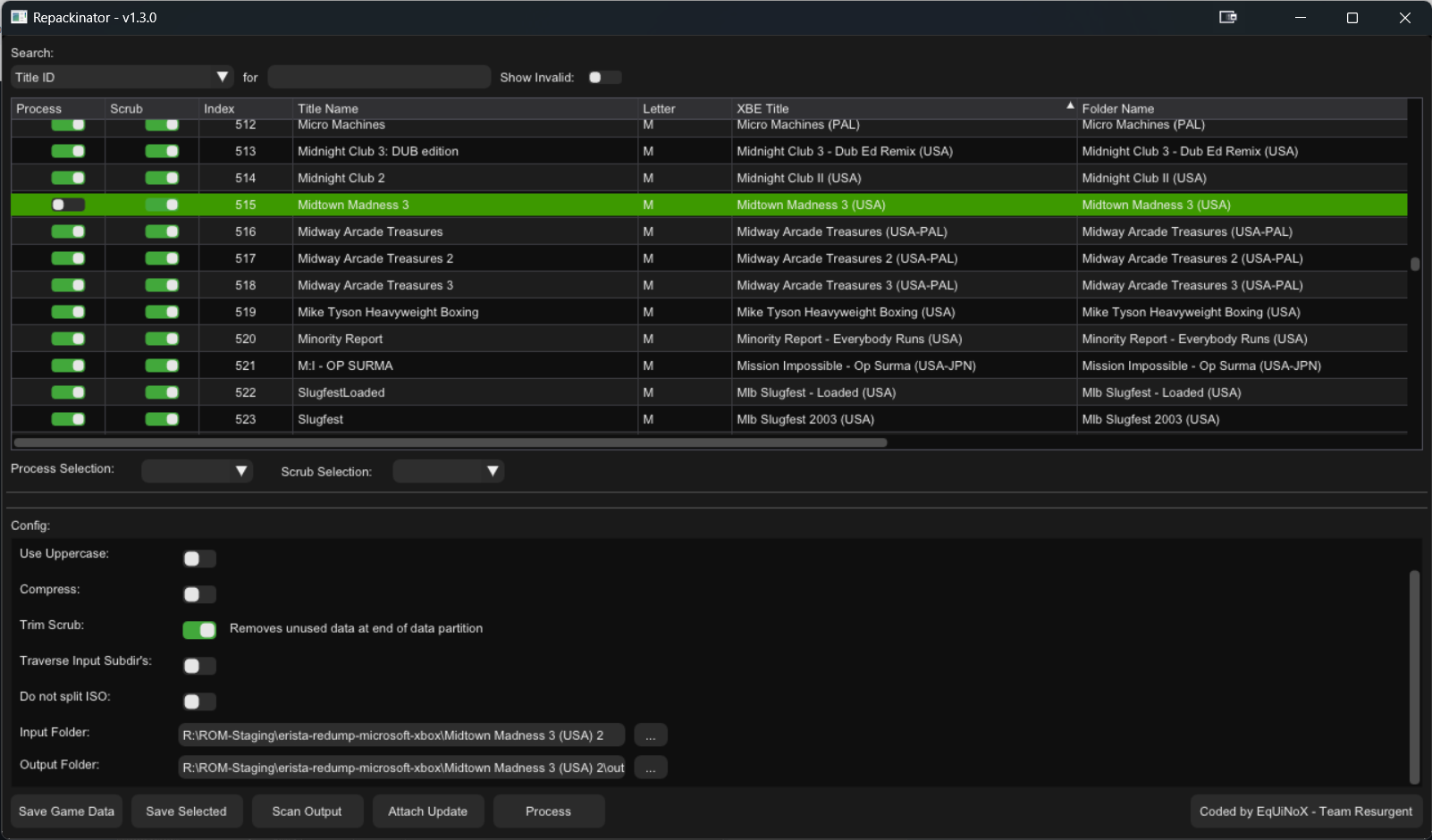Toggle Process switch for Midtown Madness 3
The height and width of the screenshot is (840, 1432).
point(68,205)
